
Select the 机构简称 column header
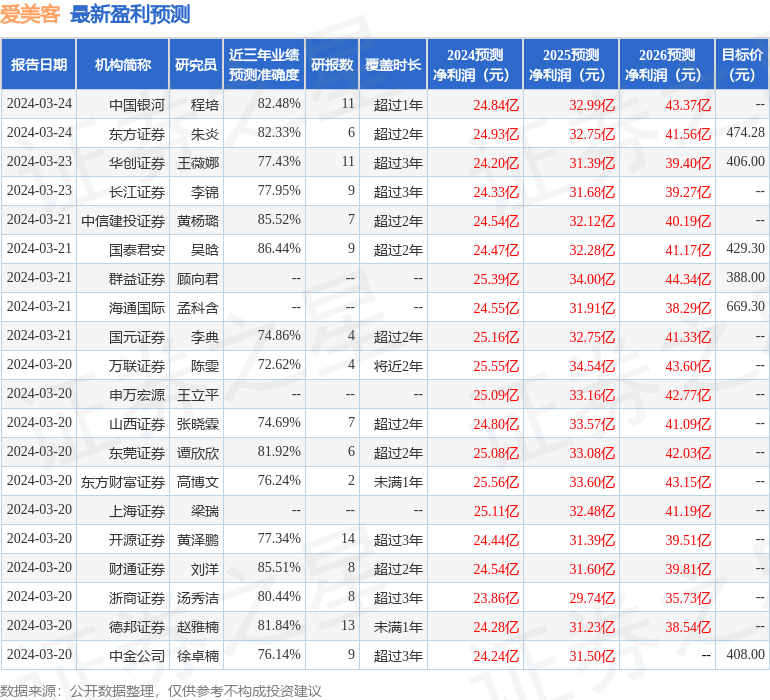coord(123,65)
